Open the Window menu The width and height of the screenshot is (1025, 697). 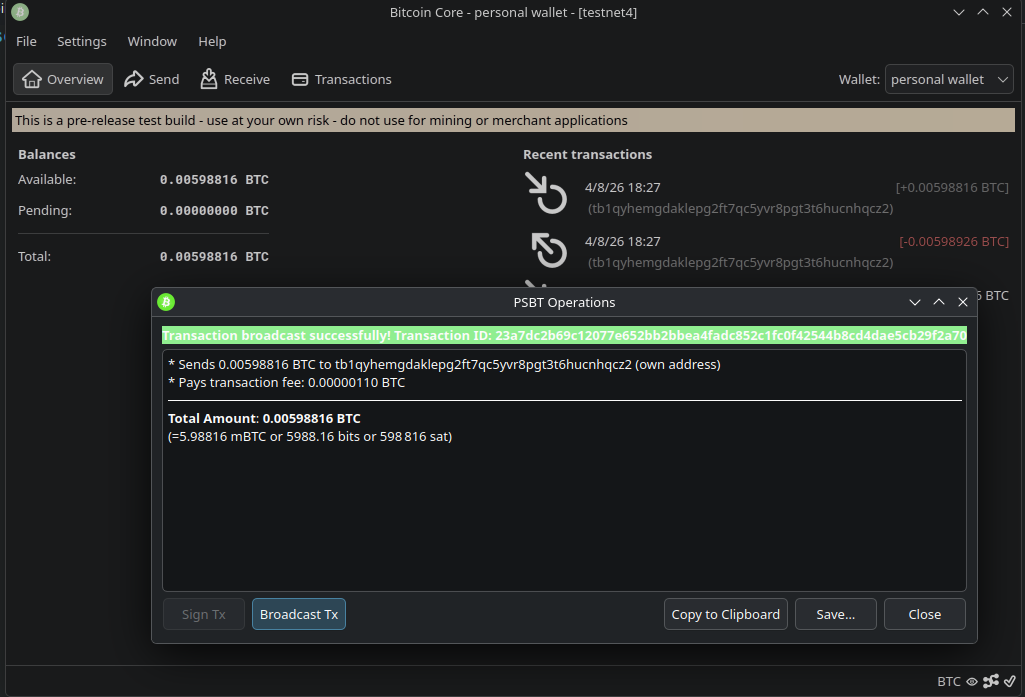pyautogui.click(x=152, y=41)
